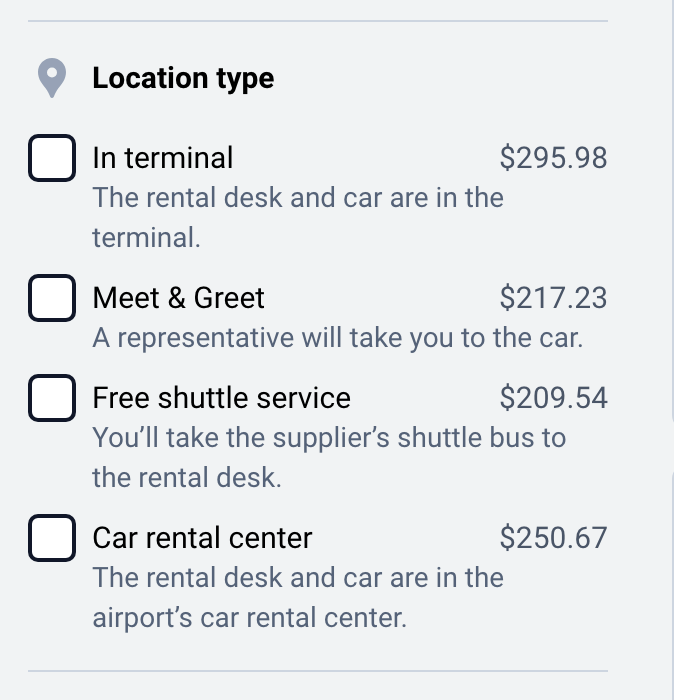Click the divider line below Car rental center

pos(317,670)
